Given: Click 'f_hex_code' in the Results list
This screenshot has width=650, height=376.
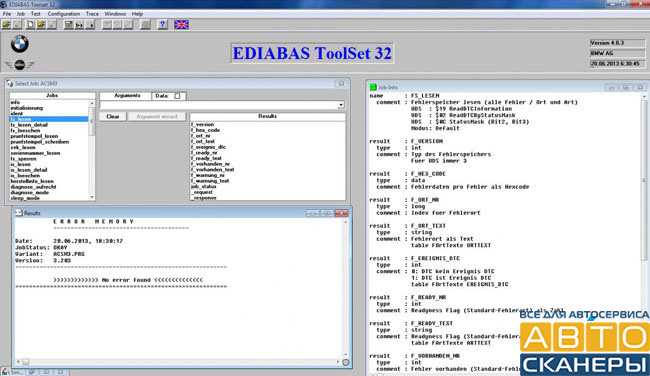Looking at the screenshot, I should point(205,130).
